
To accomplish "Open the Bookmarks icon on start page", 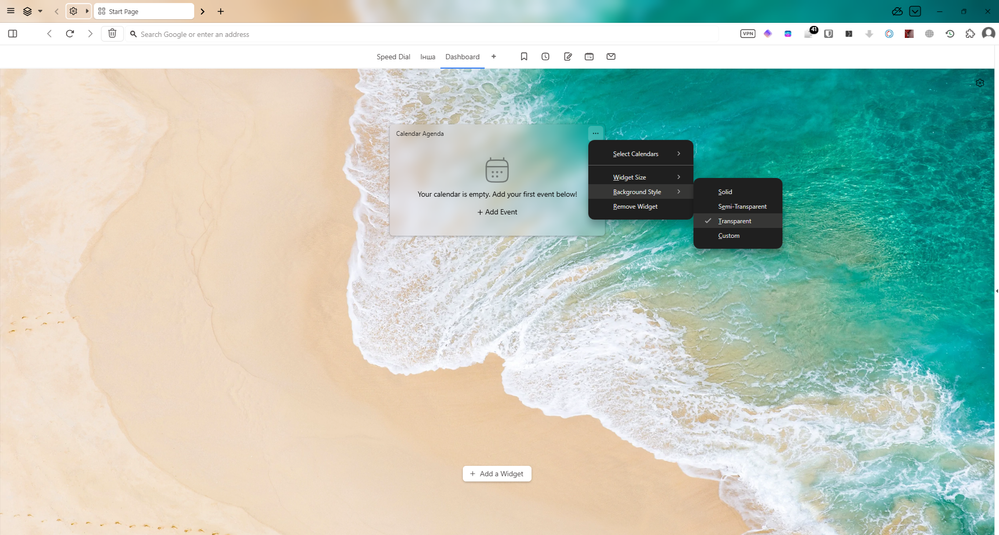I will [524, 57].
